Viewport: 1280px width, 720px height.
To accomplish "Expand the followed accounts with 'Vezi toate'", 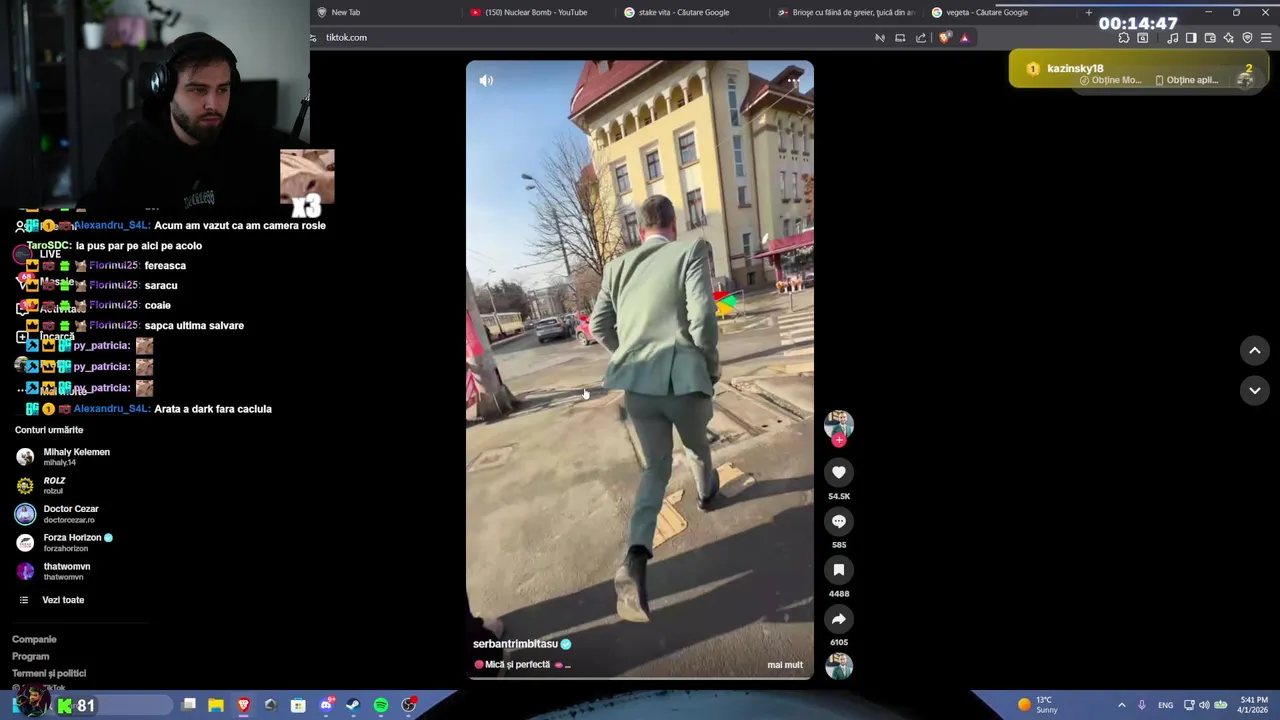I will click(x=63, y=600).
